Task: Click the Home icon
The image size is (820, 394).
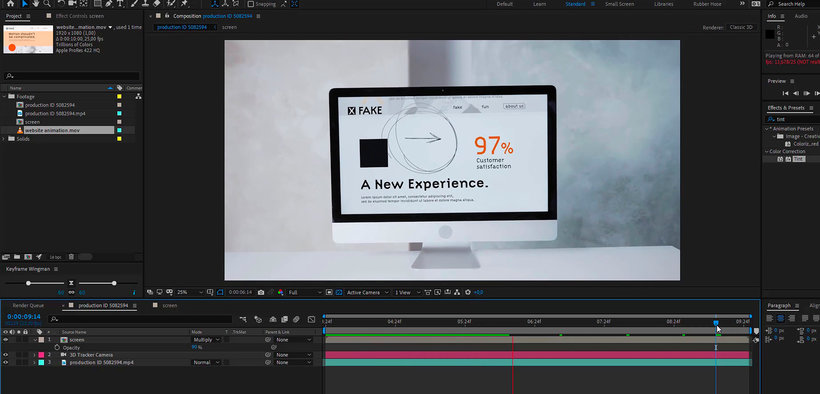Action: pos(10,4)
